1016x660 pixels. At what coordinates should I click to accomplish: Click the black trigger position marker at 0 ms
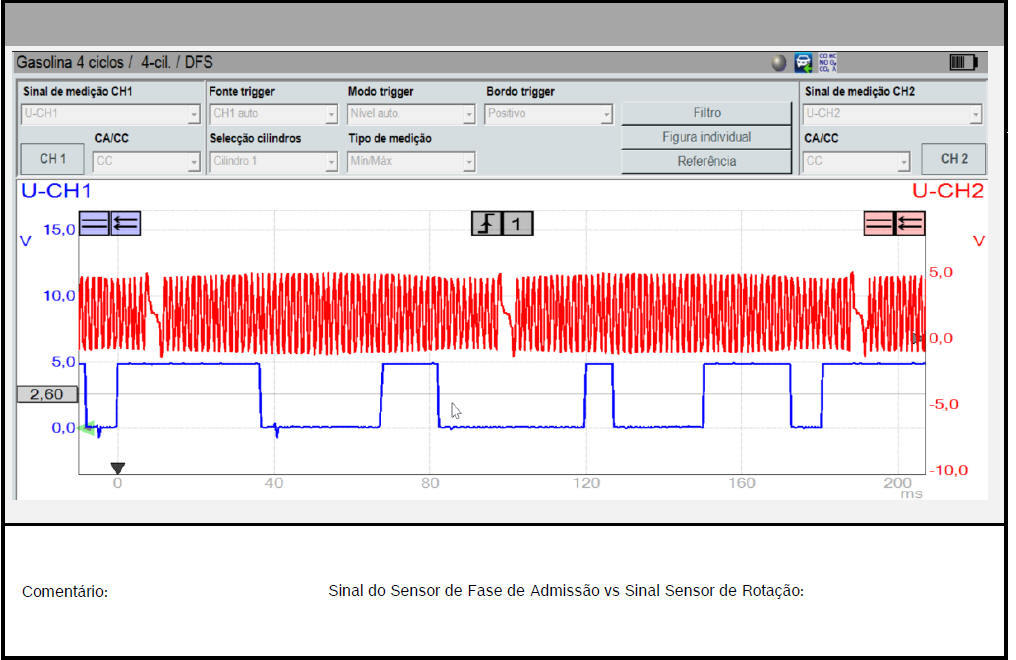(x=118, y=467)
